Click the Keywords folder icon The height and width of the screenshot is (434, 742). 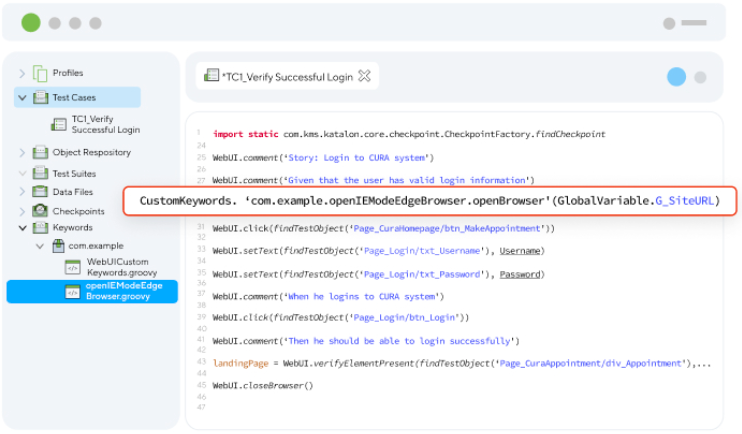click(40, 228)
